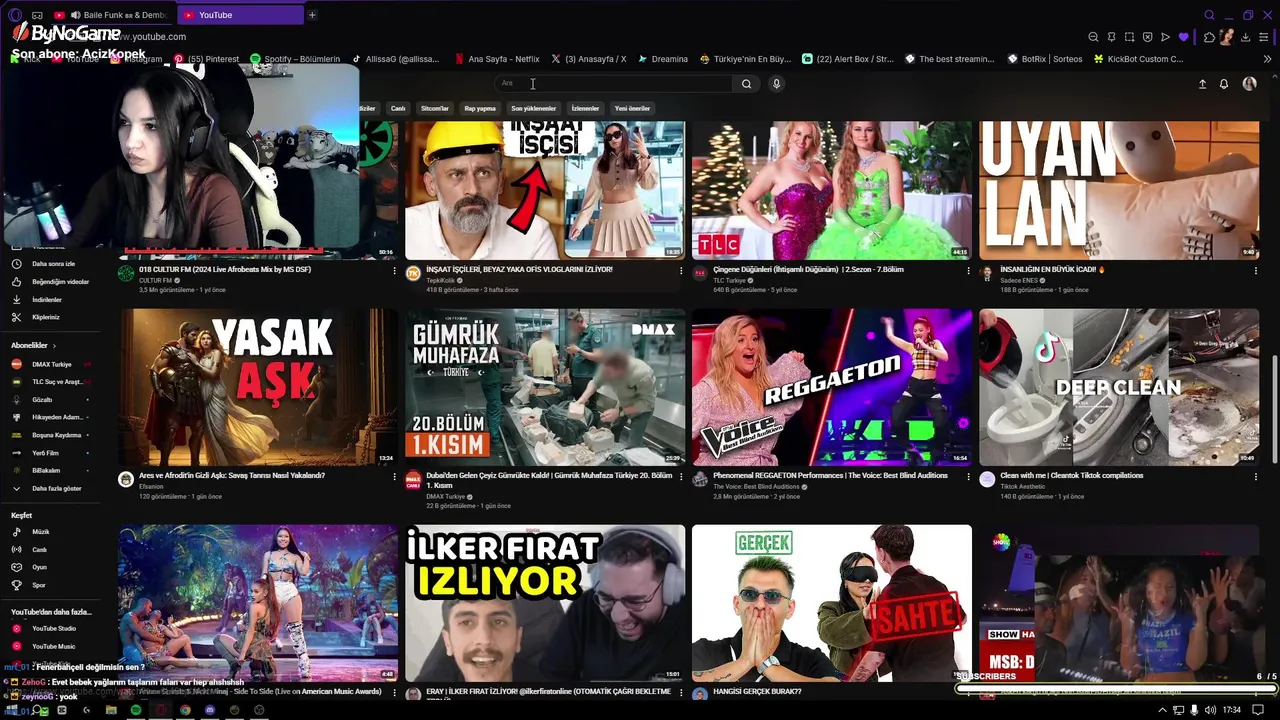Click the pin icon in browser toolbar
Viewport: 1280px width, 720px height.
click(x=1111, y=37)
